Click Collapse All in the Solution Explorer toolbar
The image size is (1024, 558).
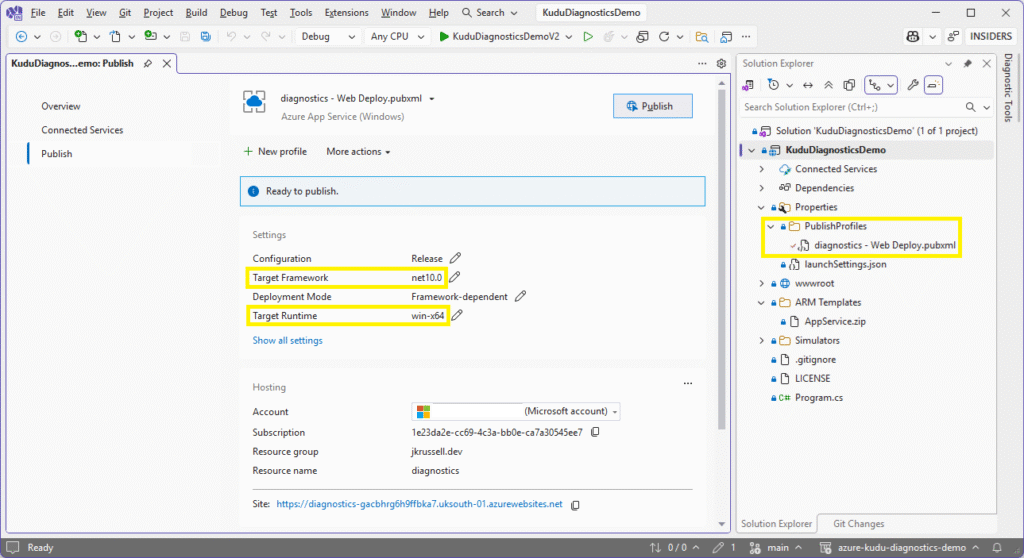[x=828, y=85]
